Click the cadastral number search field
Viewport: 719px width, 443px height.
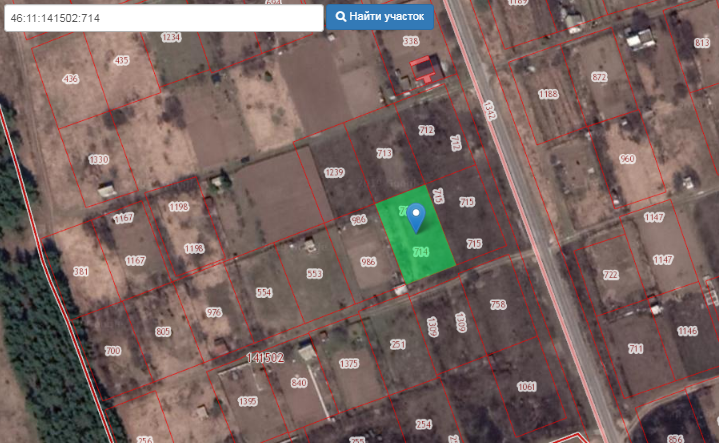click(162, 18)
